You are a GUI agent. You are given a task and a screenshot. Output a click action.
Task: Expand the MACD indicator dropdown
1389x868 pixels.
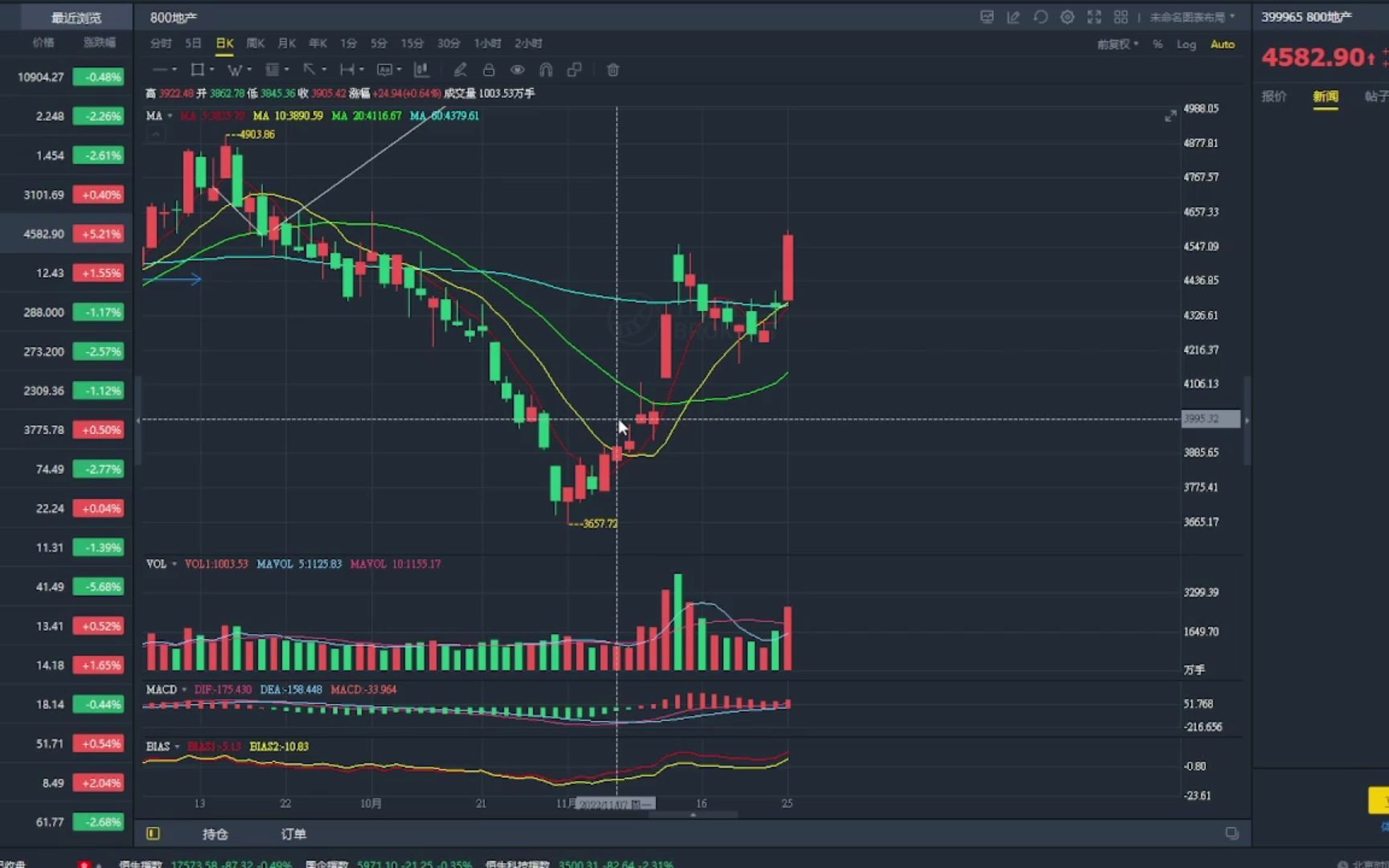click(x=184, y=690)
